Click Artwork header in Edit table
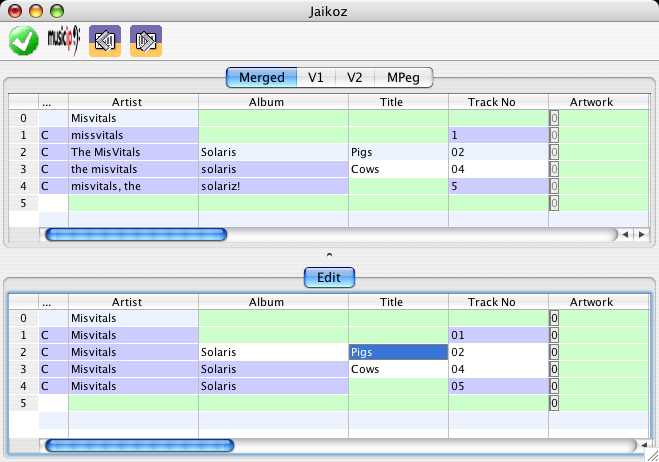This screenshot has width=659, height=462. click(x=599, y=302)
